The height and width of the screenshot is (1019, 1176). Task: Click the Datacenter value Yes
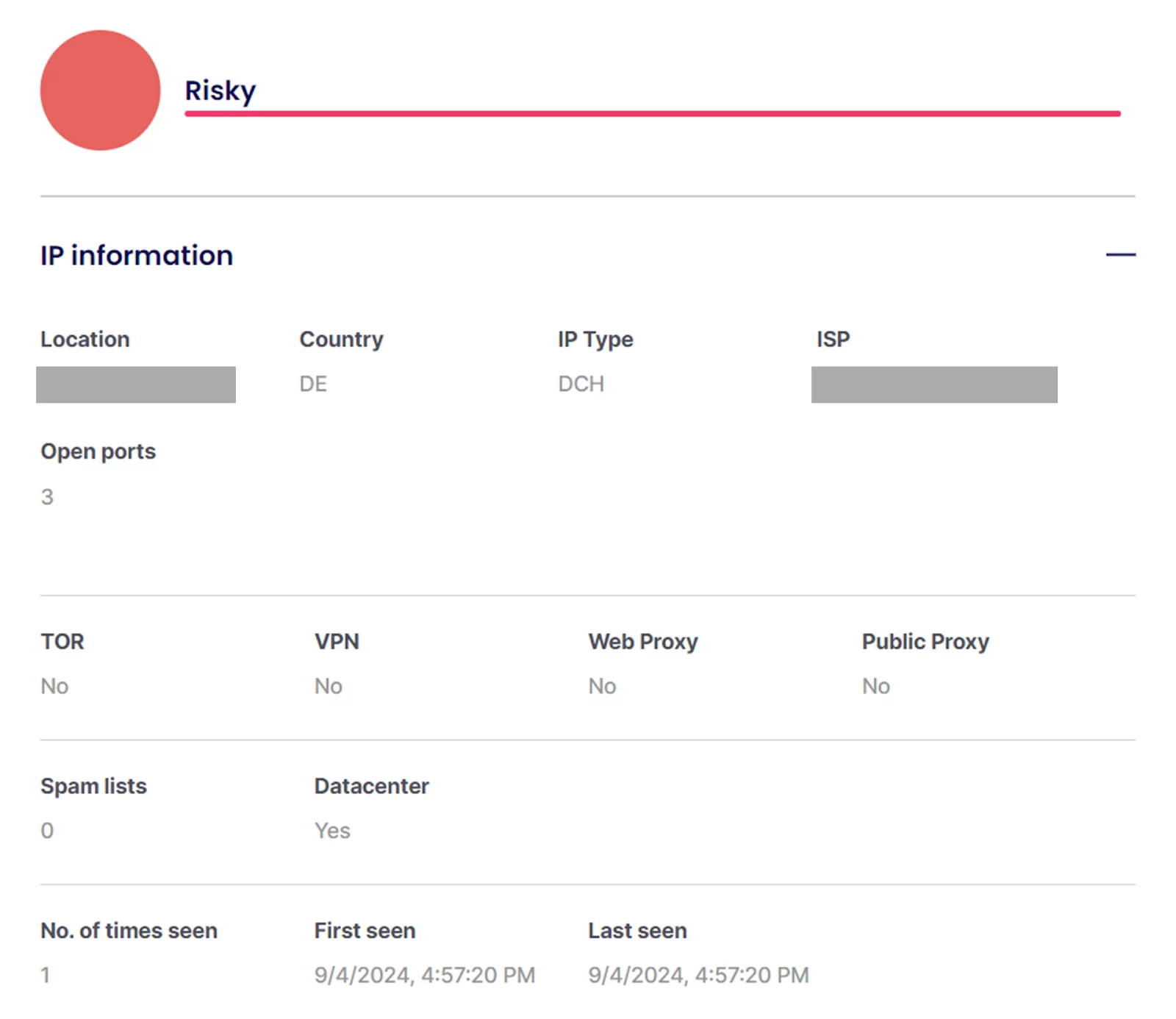[x=332, y=830]
